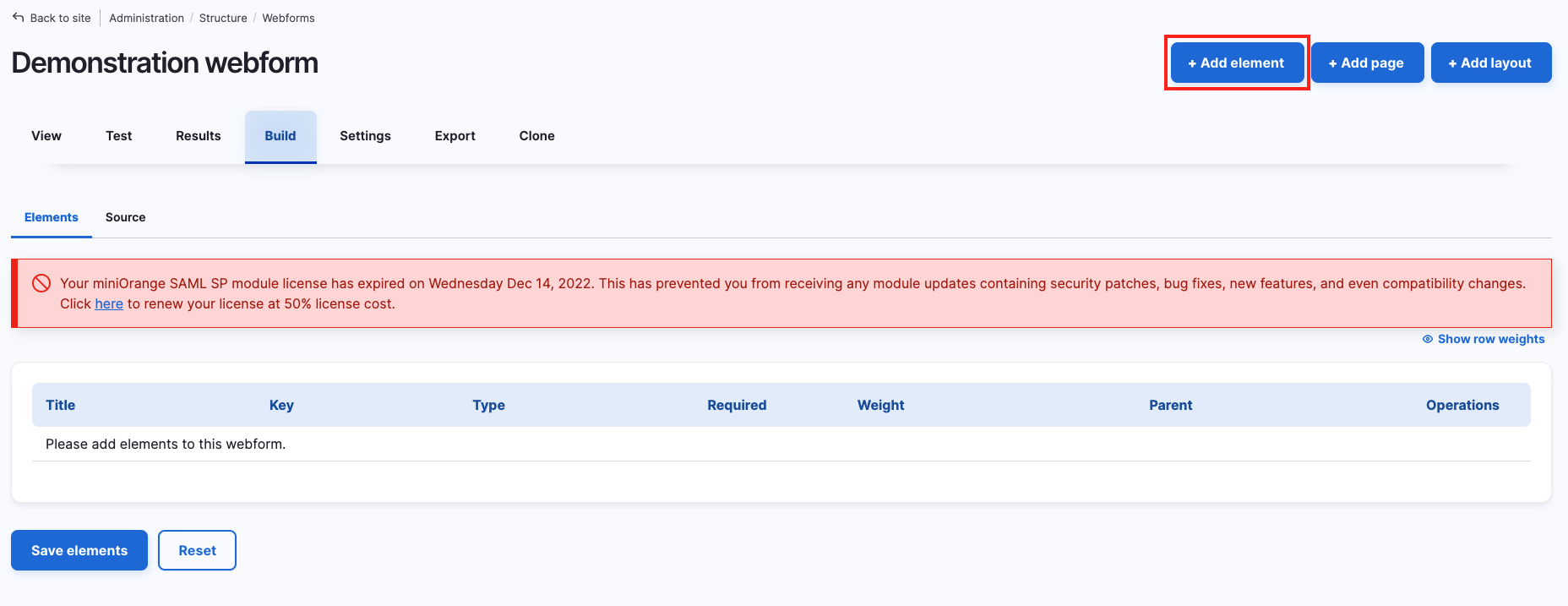Viewport: 1568px width, 606px height.
Task: Click the Operations column header
Action: [1462, 405]
